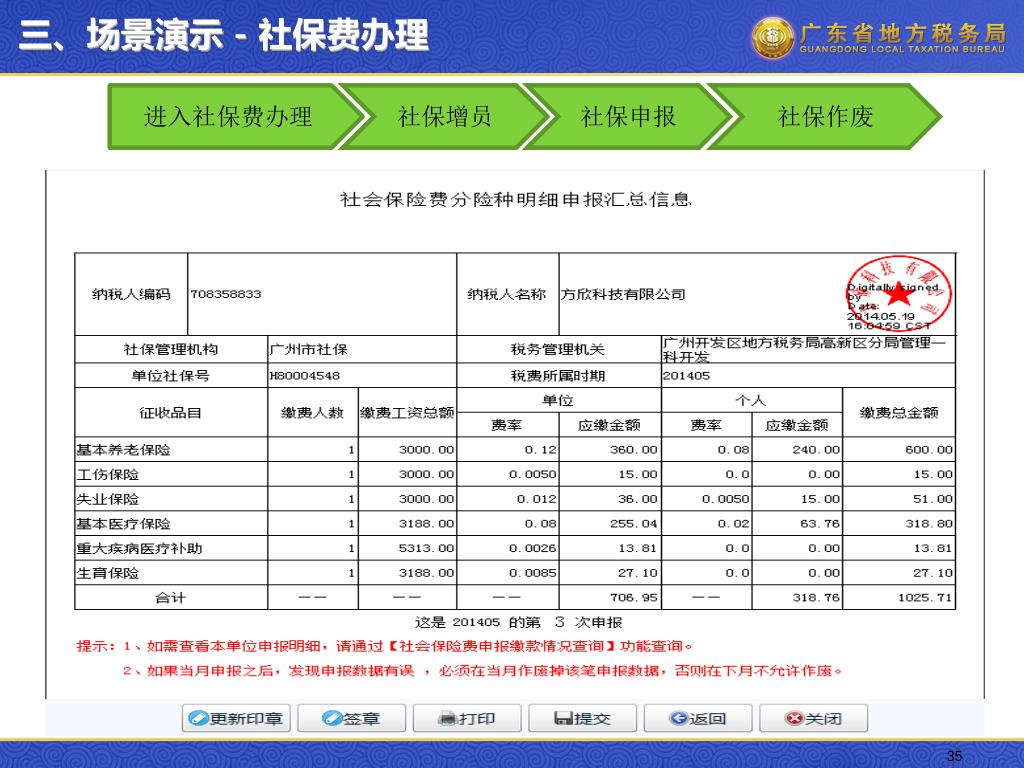Click the 打印 button
Viewport: 1024px width, 768px height.
pos(467,718)
